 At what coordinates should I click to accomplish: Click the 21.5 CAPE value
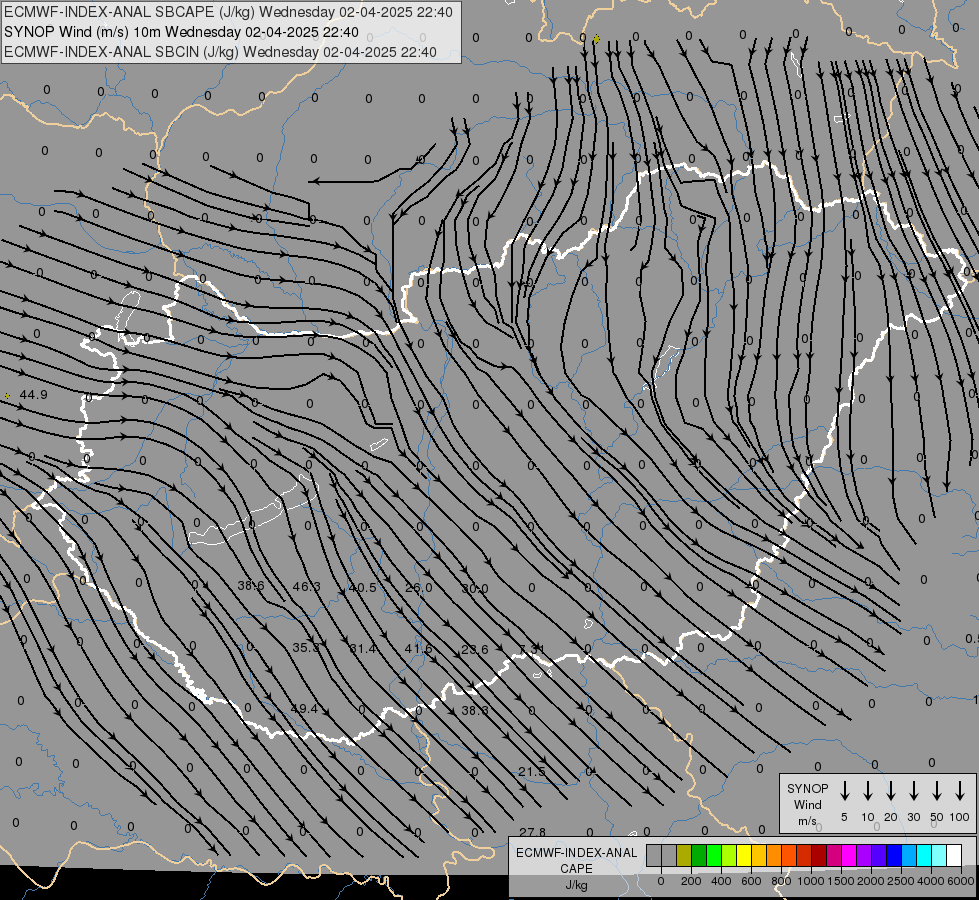point(532,772)
